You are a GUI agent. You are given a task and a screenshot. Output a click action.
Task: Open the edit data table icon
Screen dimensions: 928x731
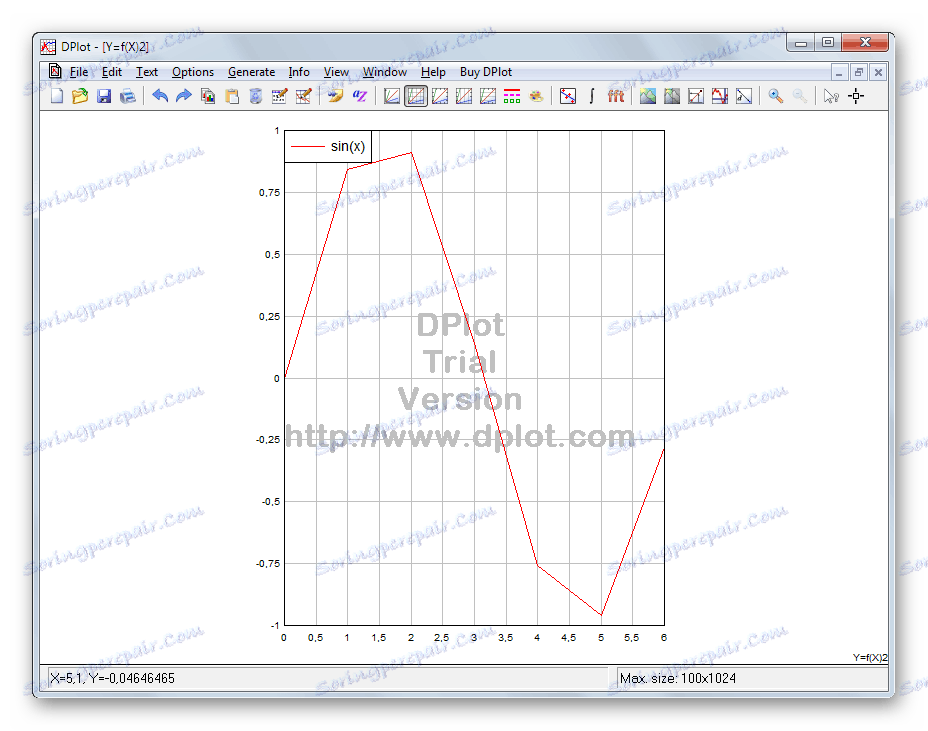(x=279, y=96)
